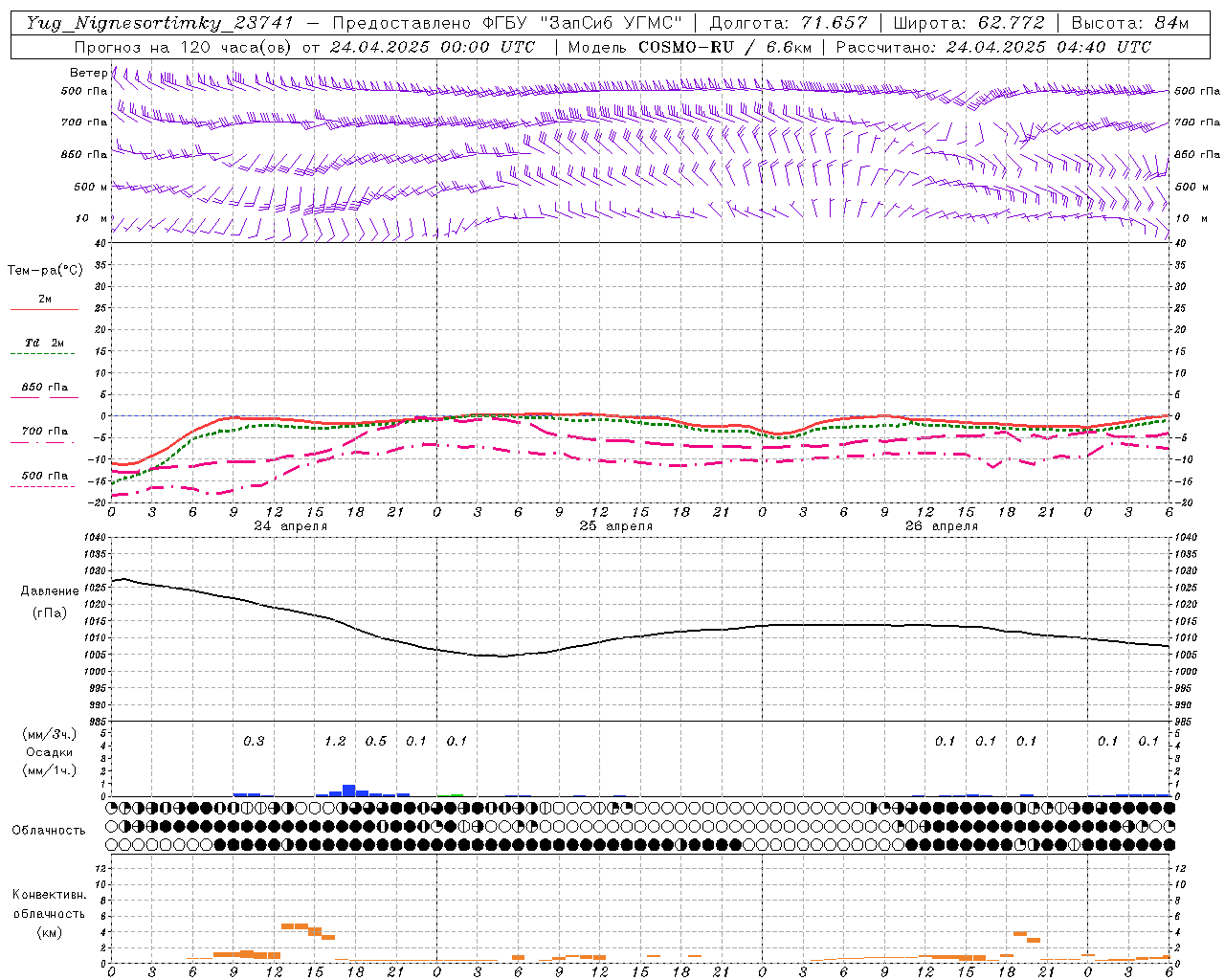
Task: Click the 'Td 2м' dew point legend label
Action: (x=44, y=343)
